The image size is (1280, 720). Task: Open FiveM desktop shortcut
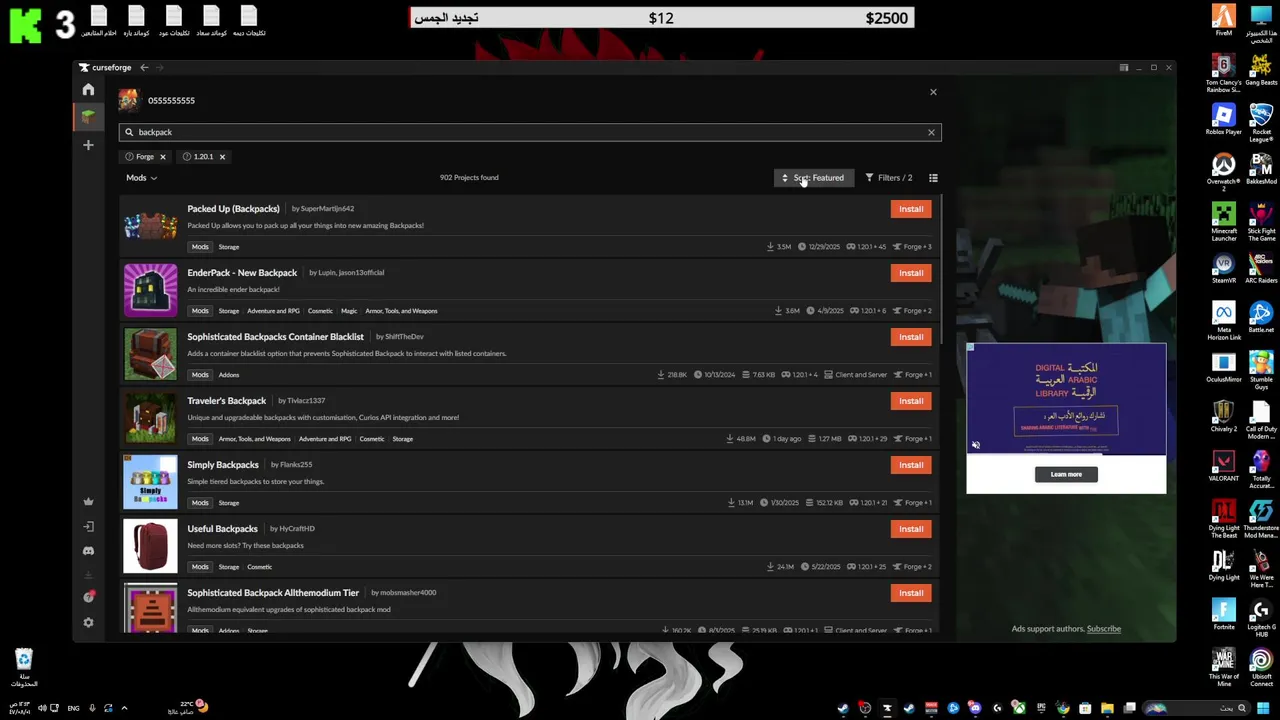click(x=1224, y=20)
